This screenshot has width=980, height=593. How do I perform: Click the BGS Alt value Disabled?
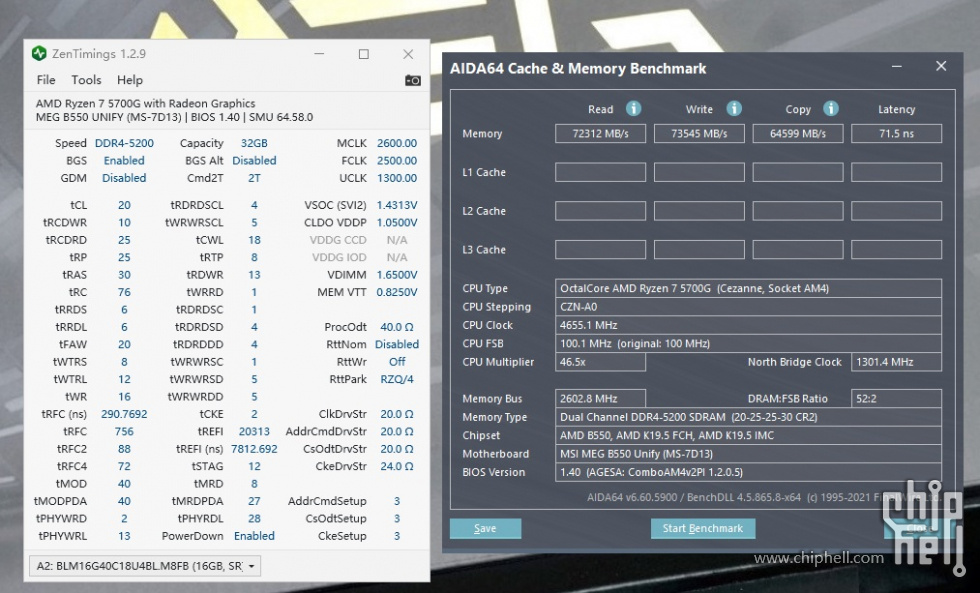point(254,161)
